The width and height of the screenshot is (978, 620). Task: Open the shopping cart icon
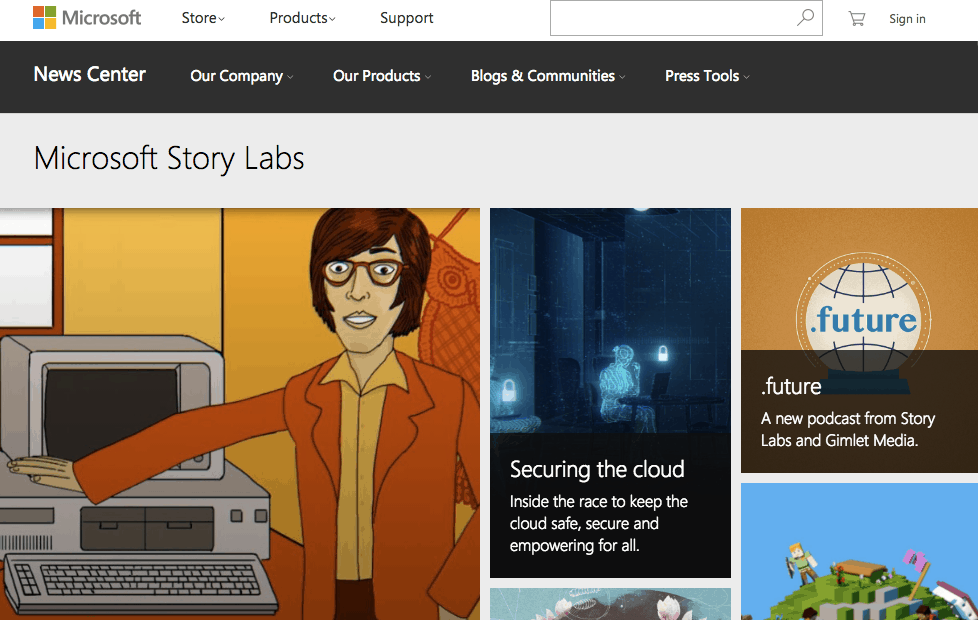(856, 19)
